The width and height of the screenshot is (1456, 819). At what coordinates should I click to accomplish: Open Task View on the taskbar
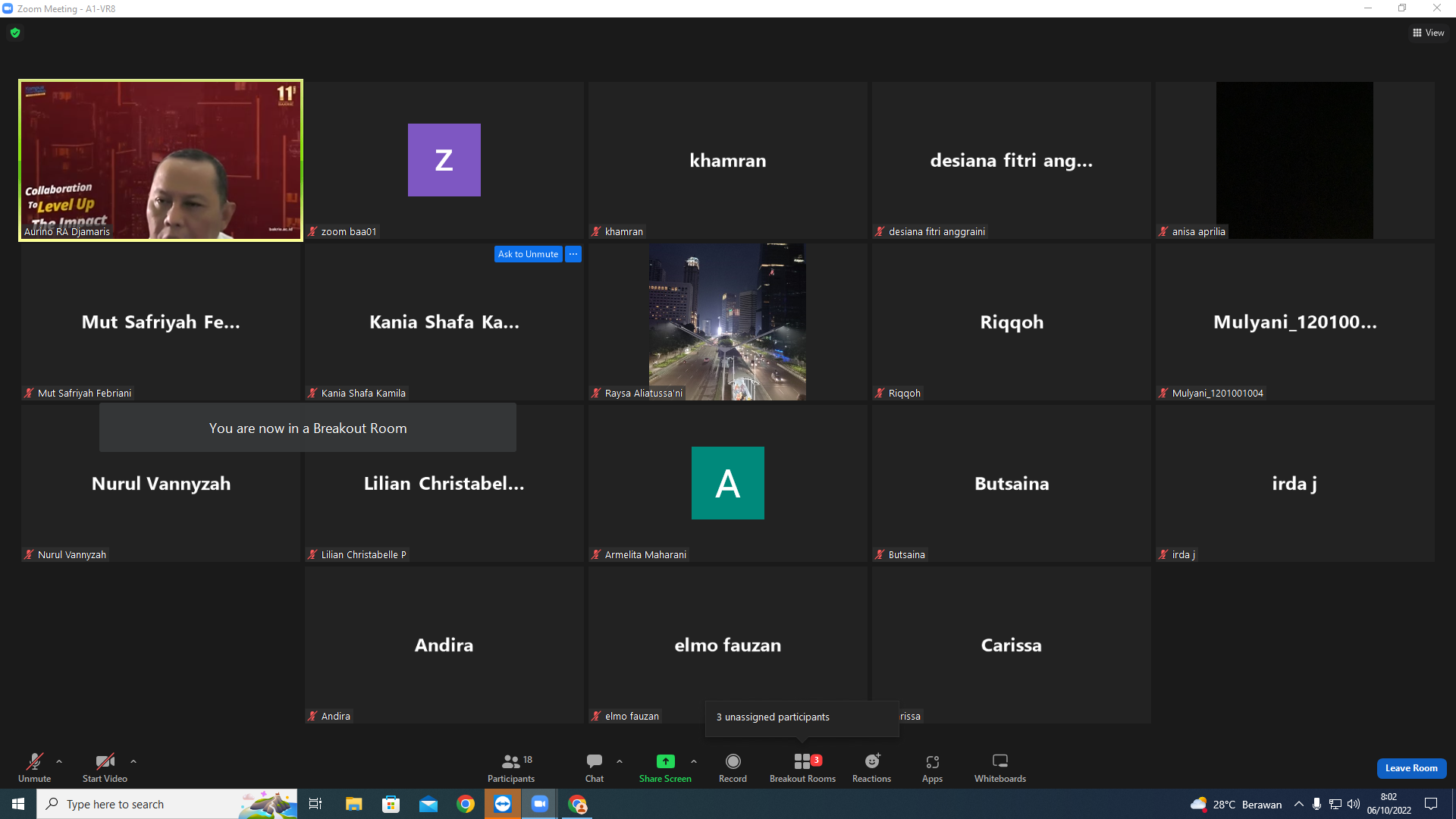[x=315, y=804]
